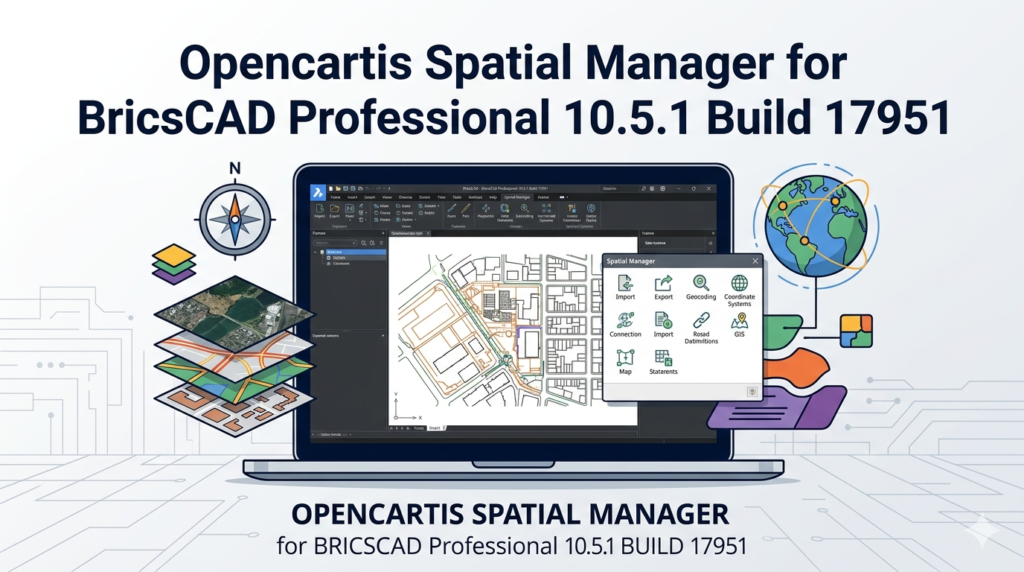
Task: Click the yellow data icon left of ribbon globe
Action: 571,208
